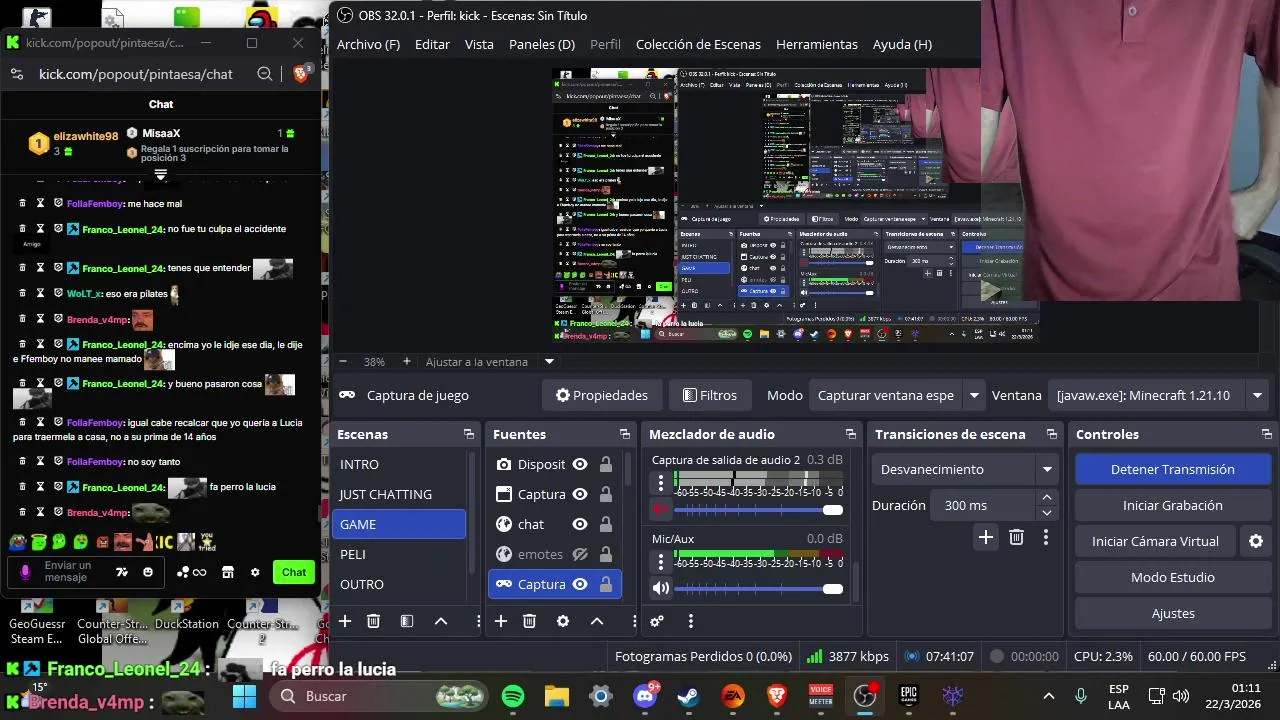Zoom in the OBS preview
The width and height of the screenshot is (1280, 720).
pyautogui.click(x=406, y=361)
